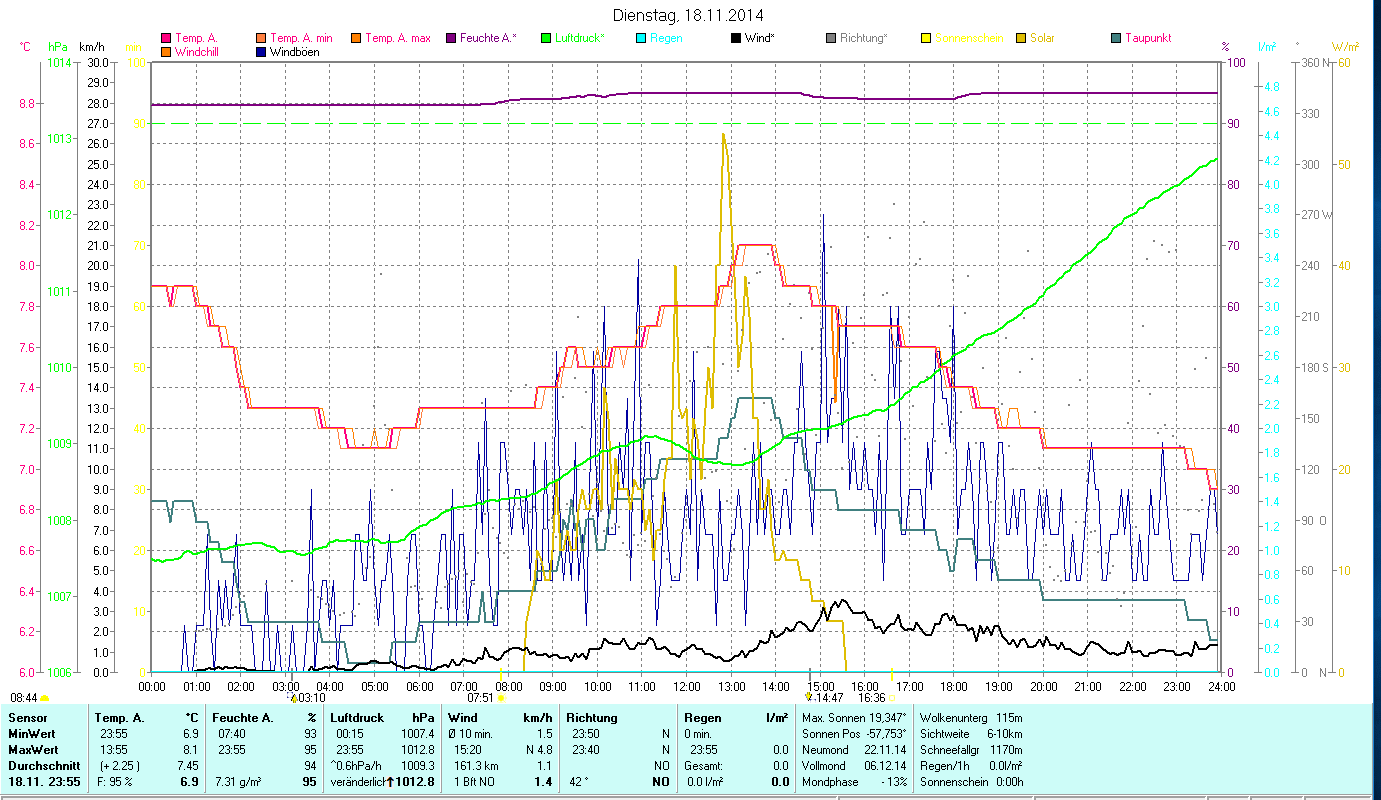Click the Temp. A. max legend label
Screen dimensions: 1381x800
coord(397,39)
